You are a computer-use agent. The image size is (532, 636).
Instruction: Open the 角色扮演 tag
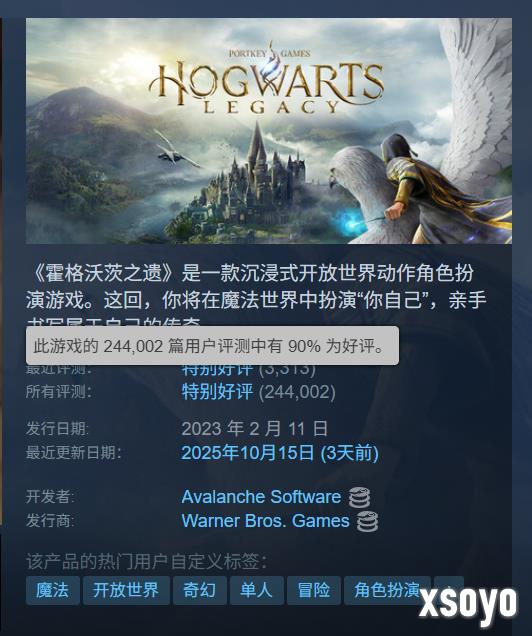[x=387, y=590]
